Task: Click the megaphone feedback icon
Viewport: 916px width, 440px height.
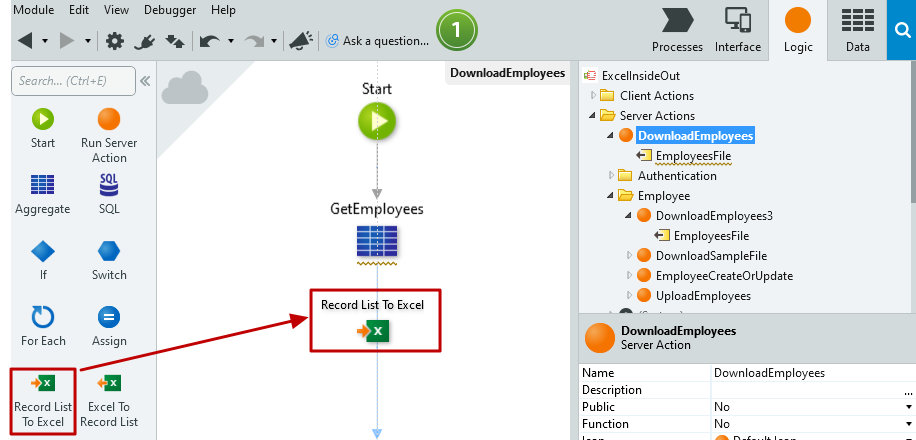Action: [301, 41]
